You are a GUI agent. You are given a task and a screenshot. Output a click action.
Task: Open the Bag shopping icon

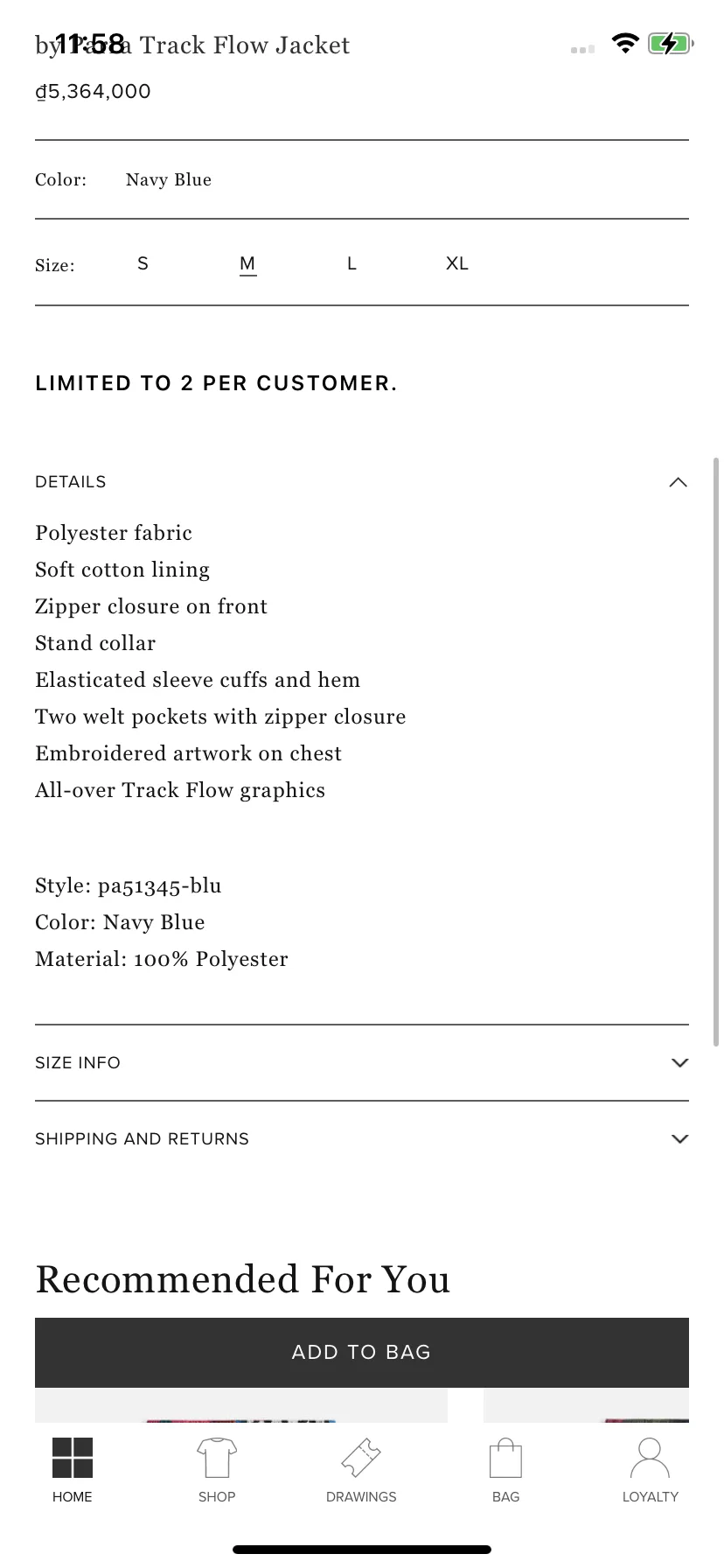[x=505, y=1458]
